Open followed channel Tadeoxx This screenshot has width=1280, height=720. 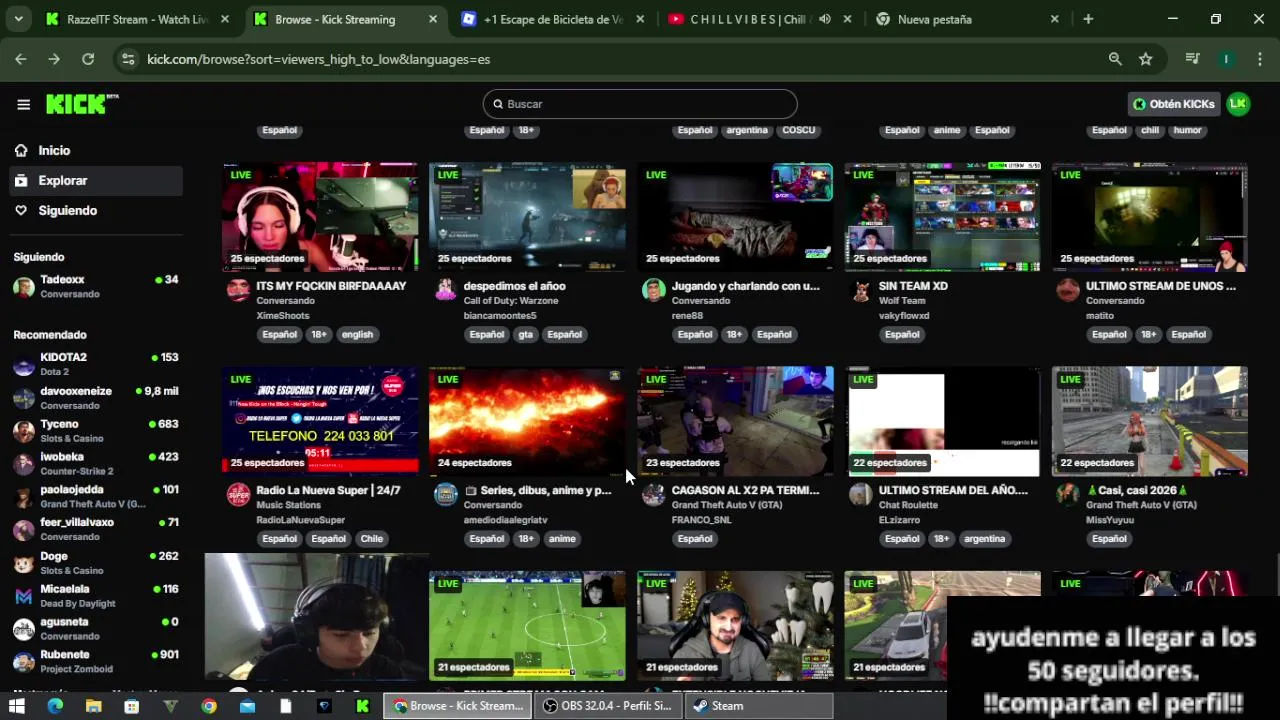pos(96,286)
